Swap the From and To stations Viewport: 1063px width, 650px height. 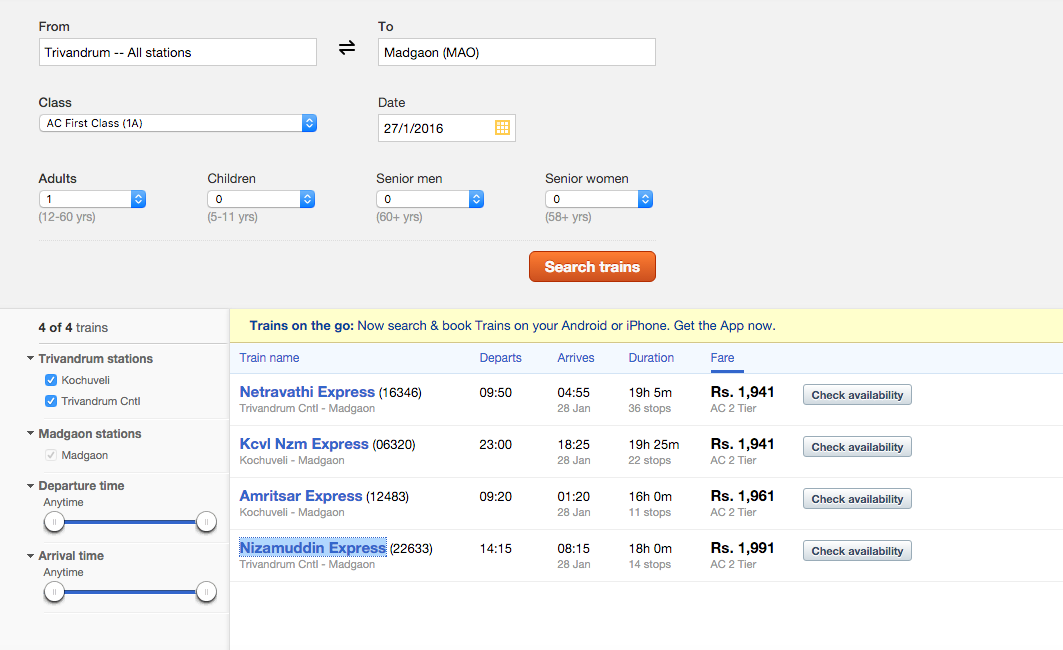point(347,49)
